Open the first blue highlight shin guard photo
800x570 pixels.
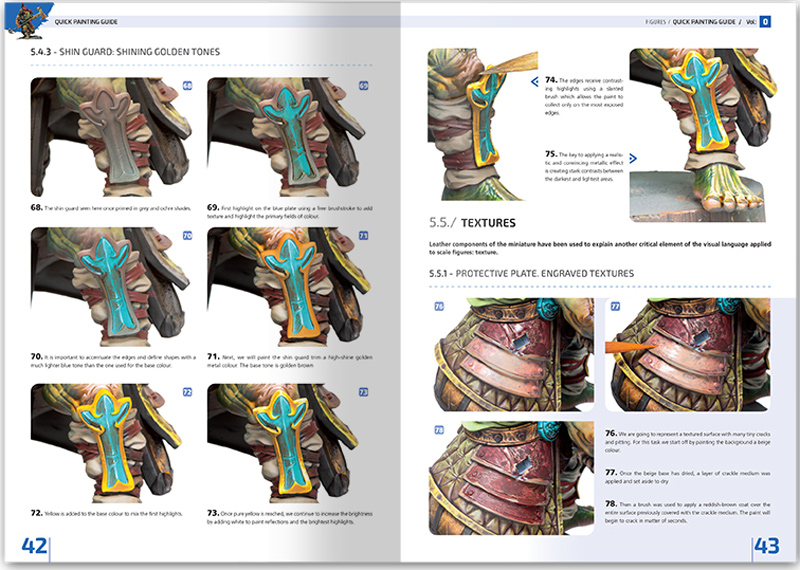[288, 137]
